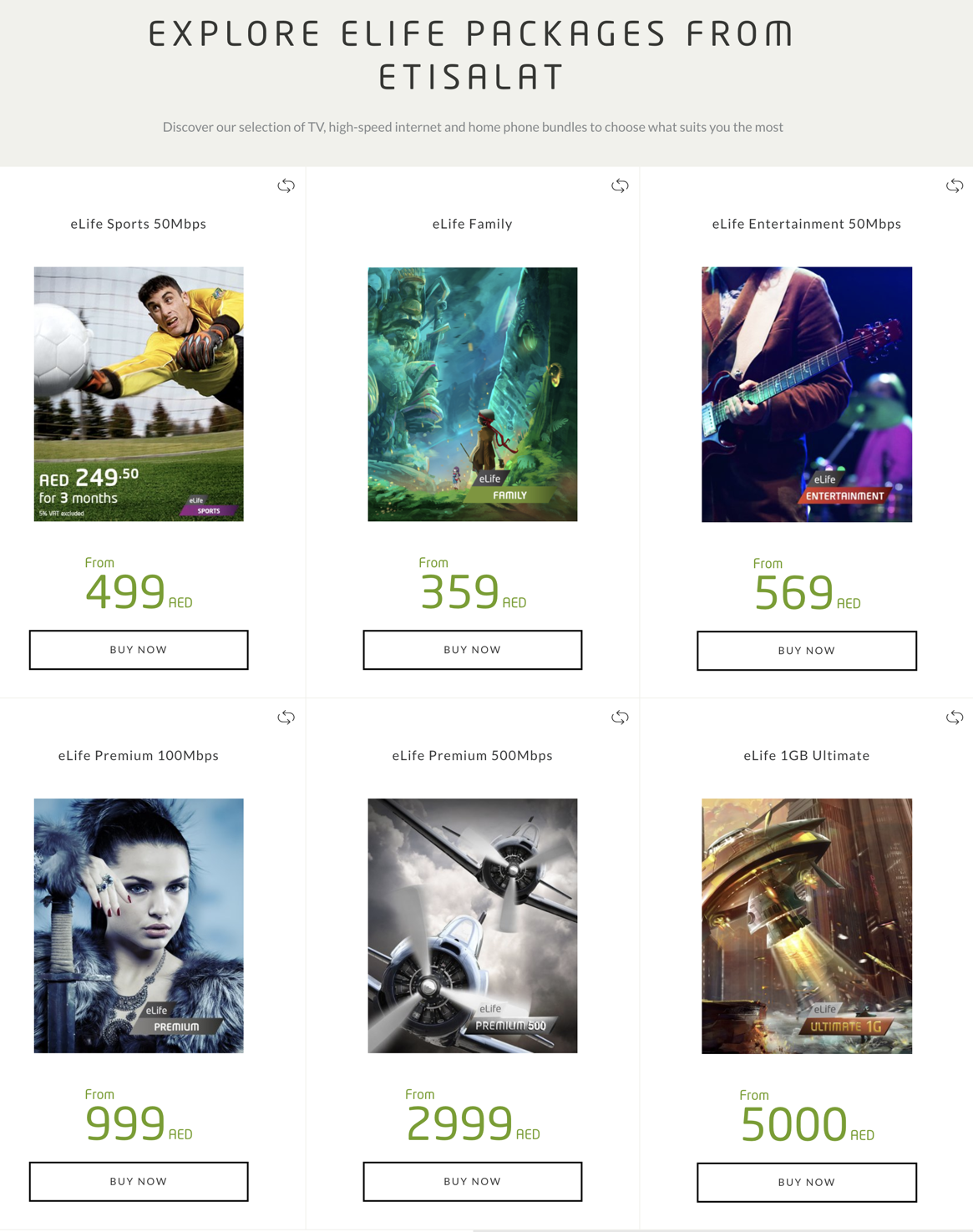Select the eLife 1GB Ultimate title link
Image resolution: width=973 pixels, height=1232 pixels.
[807, 755]
